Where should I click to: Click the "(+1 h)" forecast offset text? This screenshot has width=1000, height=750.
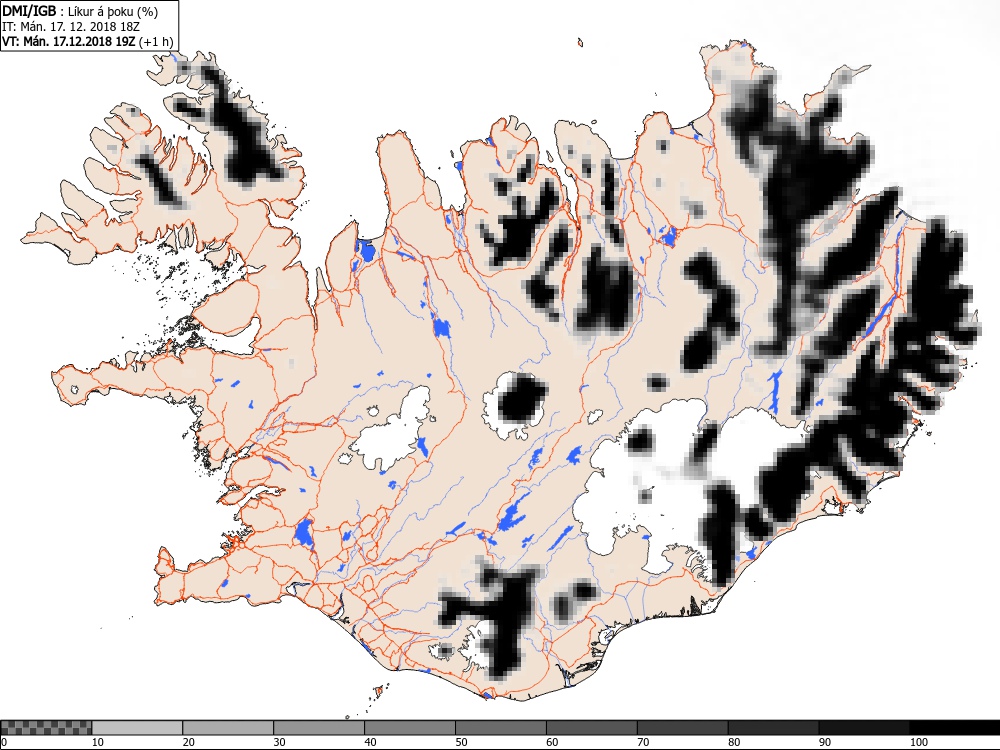(x=156, y=42)
